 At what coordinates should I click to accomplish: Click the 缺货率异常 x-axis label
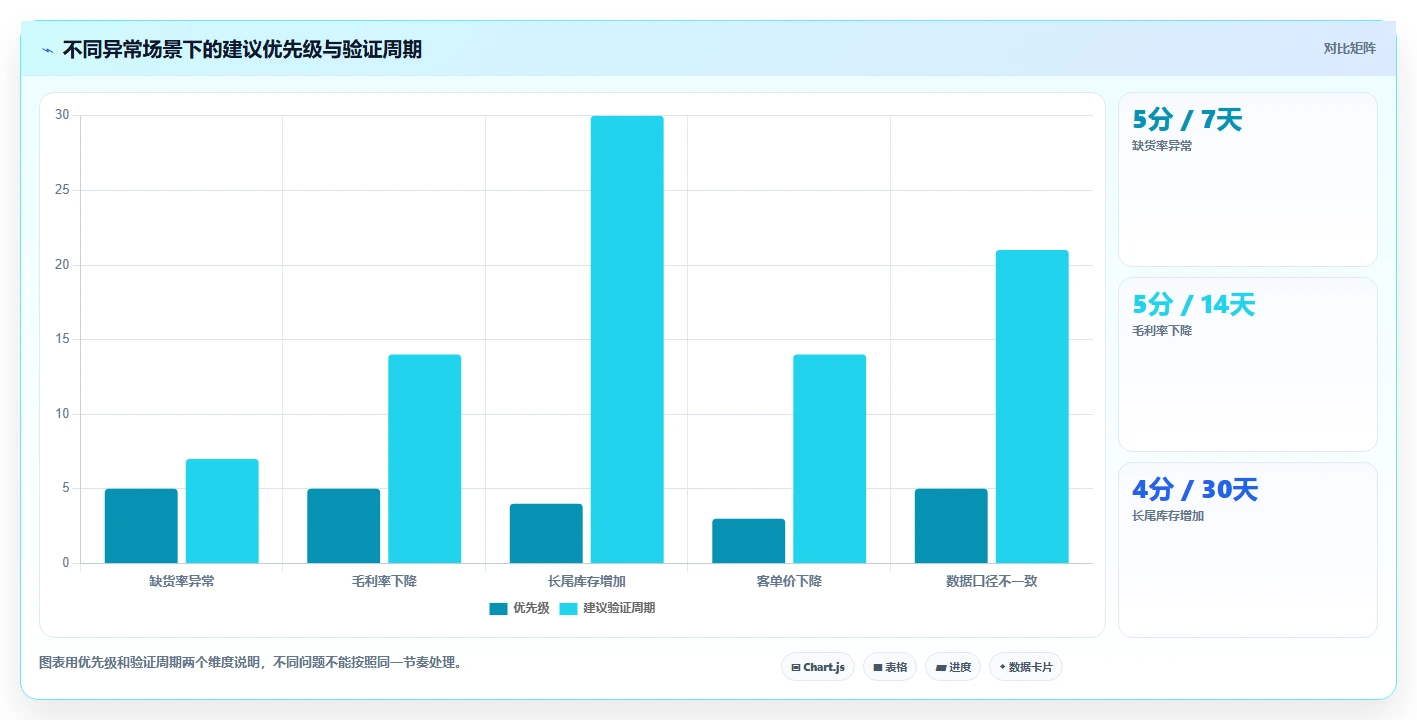182,581
